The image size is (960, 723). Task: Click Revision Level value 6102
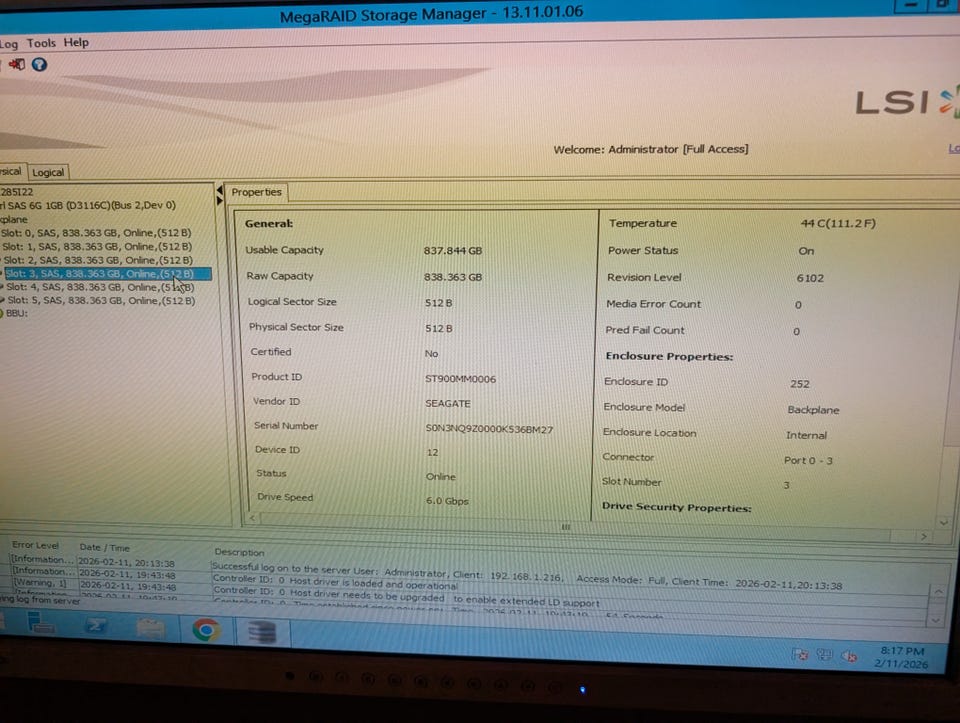point(810,278)
